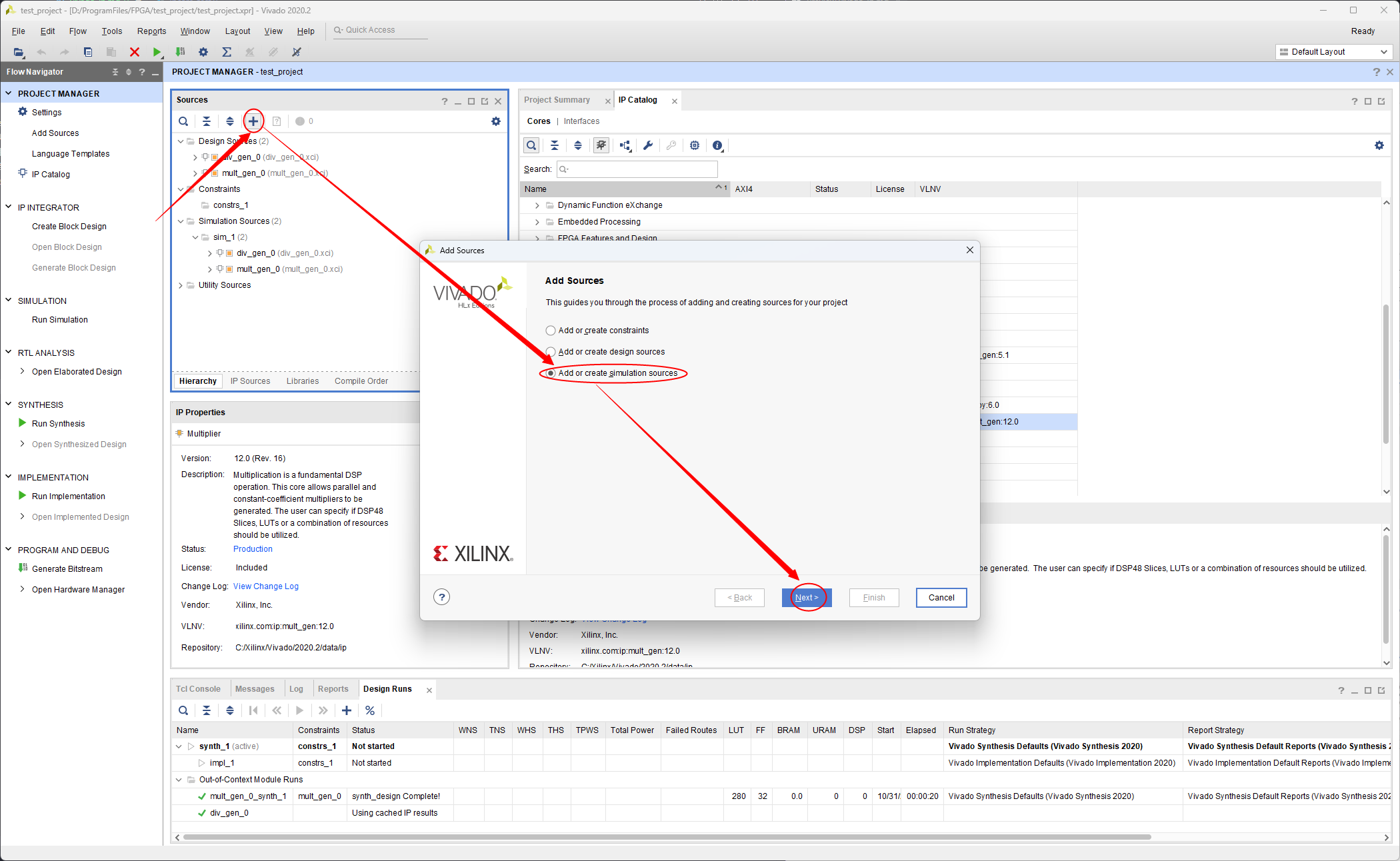Viewport: 1400px width, 861px height.
Task: Open the Reports menu
Action: click(151, 31)
